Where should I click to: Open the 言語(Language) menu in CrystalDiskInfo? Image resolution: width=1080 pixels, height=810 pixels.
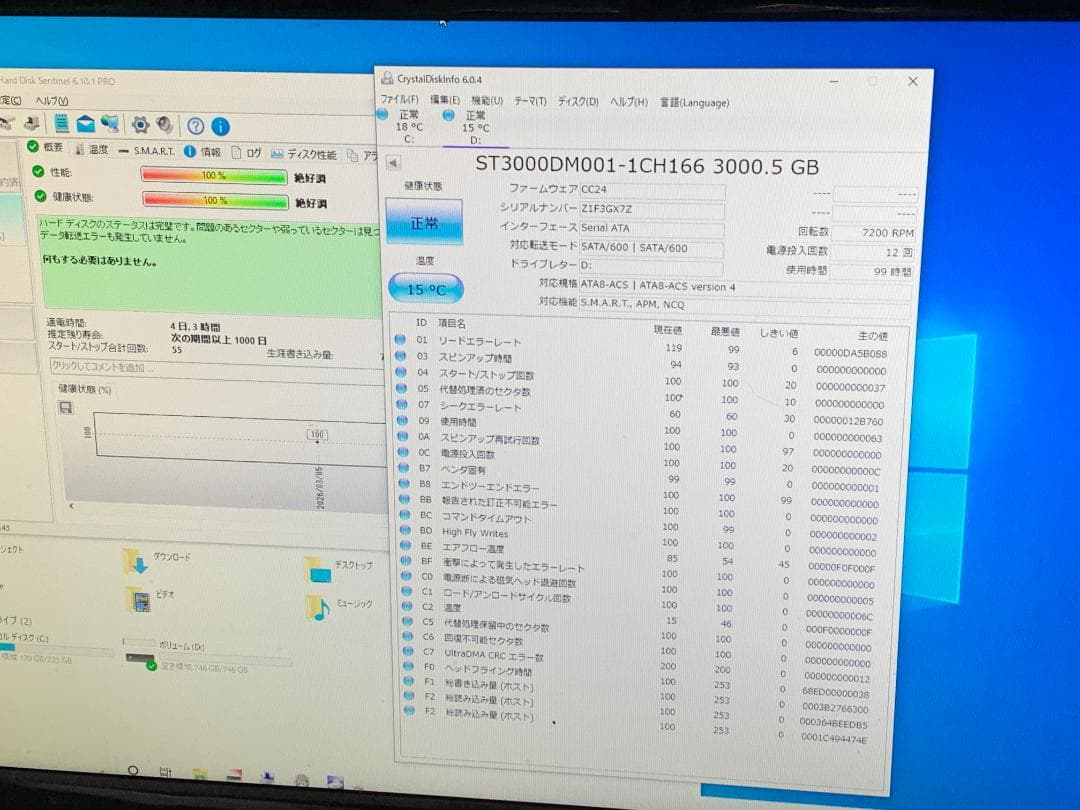(694, 103)
